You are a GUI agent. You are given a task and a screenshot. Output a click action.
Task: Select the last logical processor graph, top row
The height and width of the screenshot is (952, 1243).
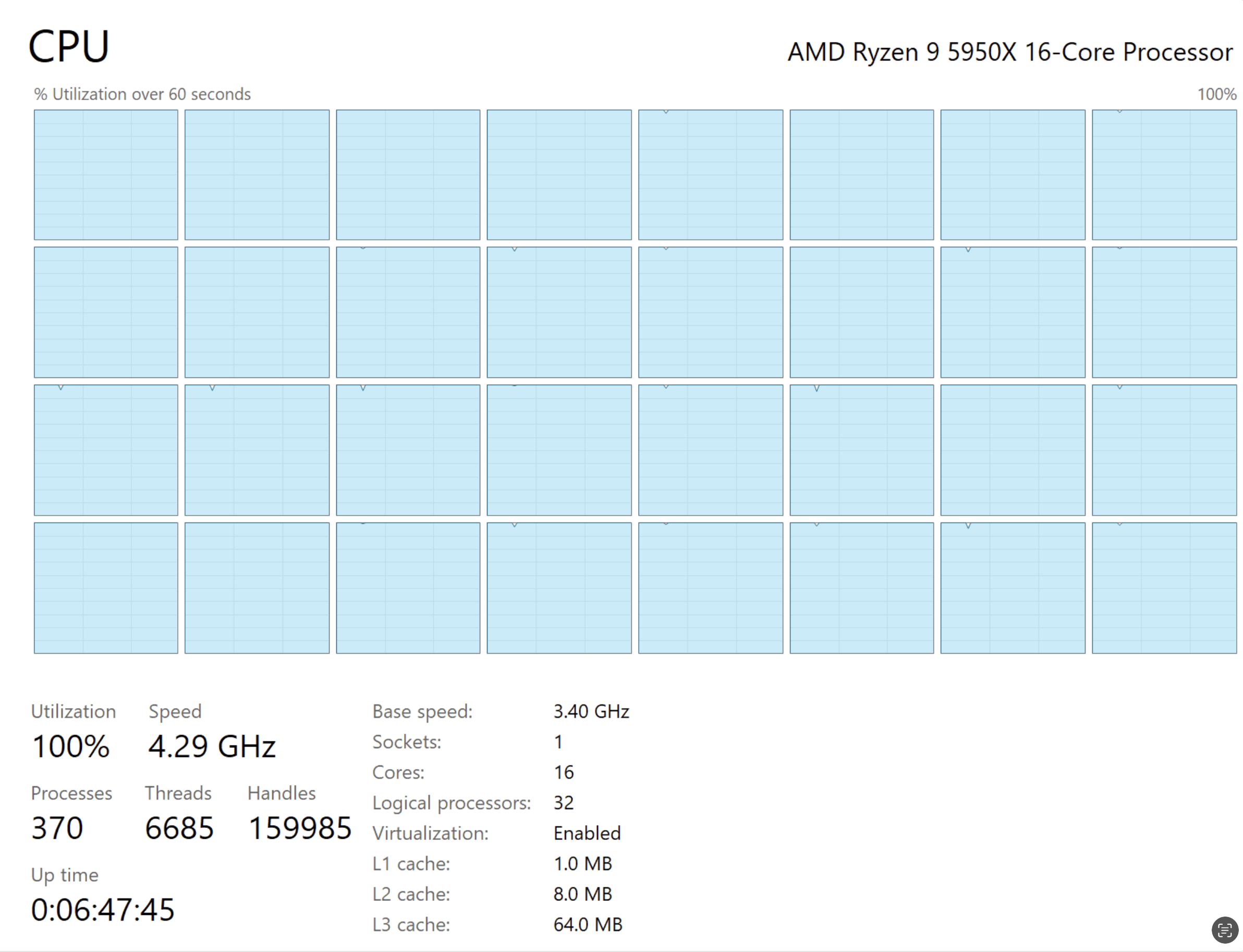point(1164,175)
